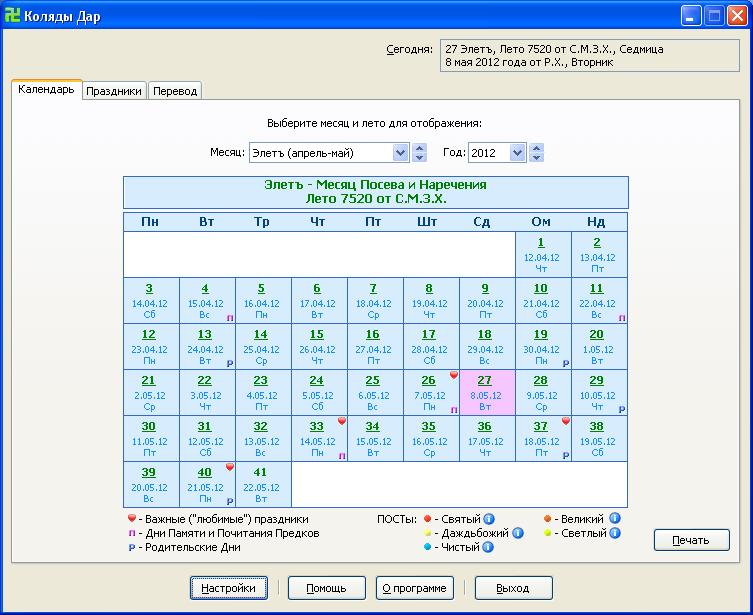Select day 2 (13.04.12)

click(x=599, y=254)
